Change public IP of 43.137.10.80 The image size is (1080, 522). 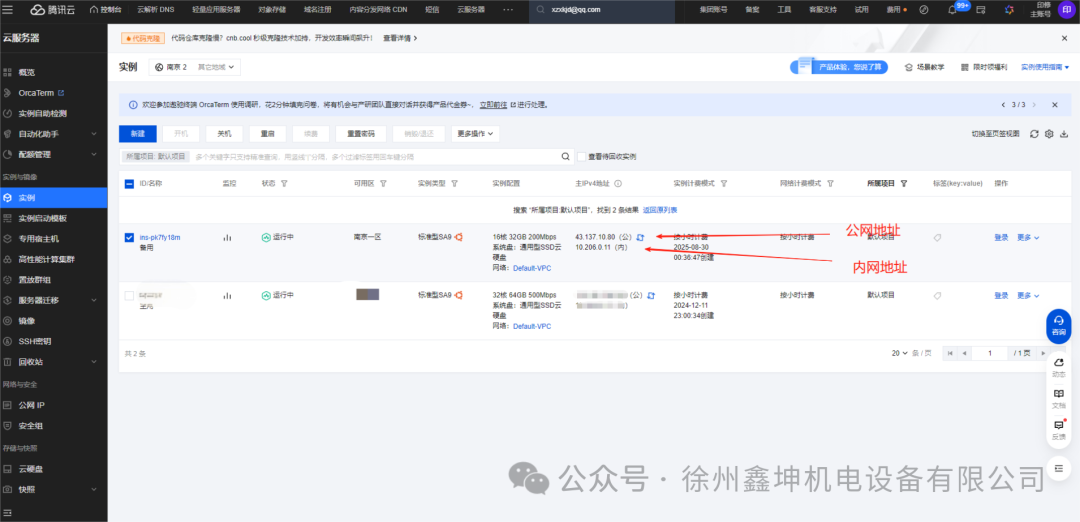640,237
